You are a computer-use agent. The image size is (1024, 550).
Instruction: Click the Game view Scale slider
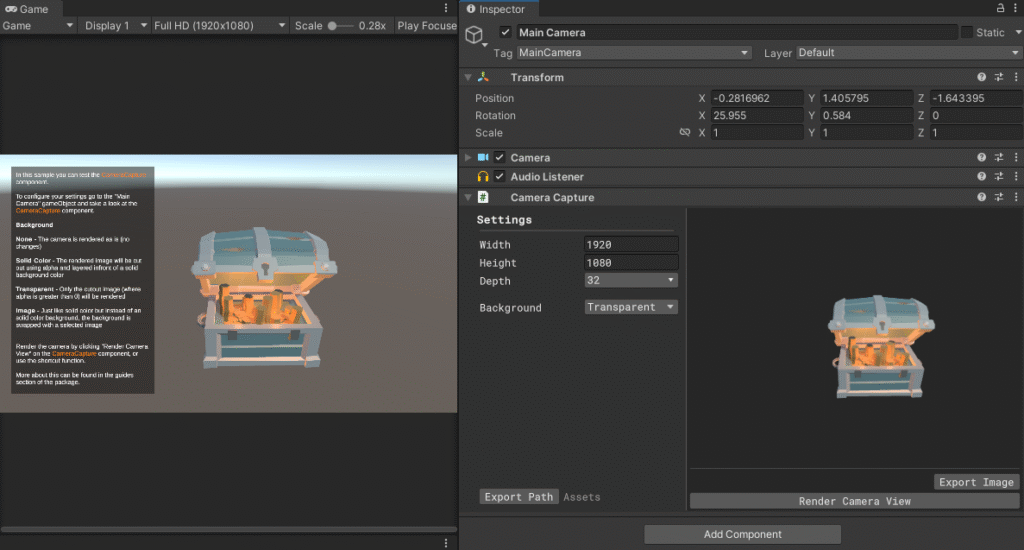click(342, 26)
